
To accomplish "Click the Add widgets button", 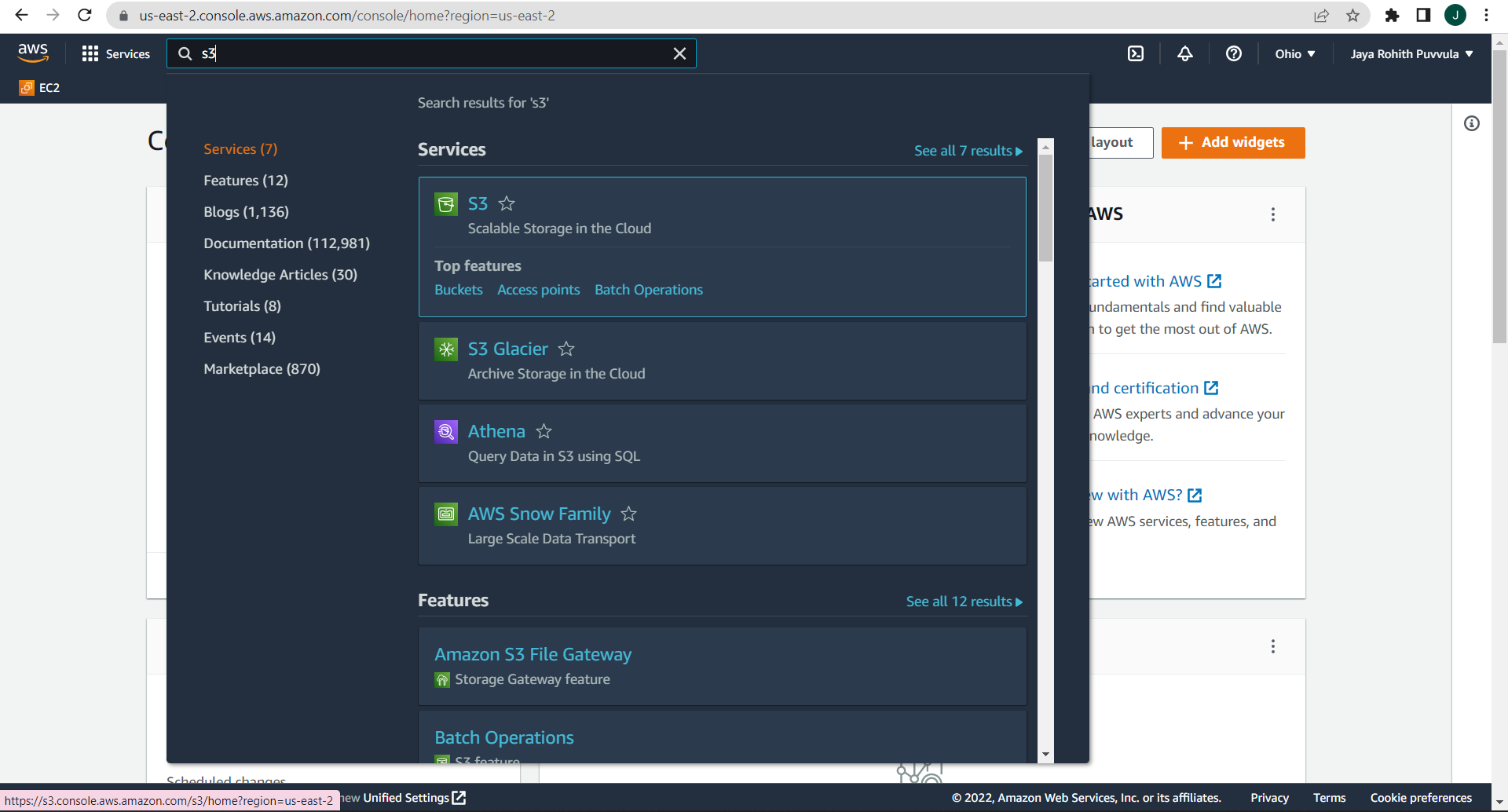I will pos(1232,143).
